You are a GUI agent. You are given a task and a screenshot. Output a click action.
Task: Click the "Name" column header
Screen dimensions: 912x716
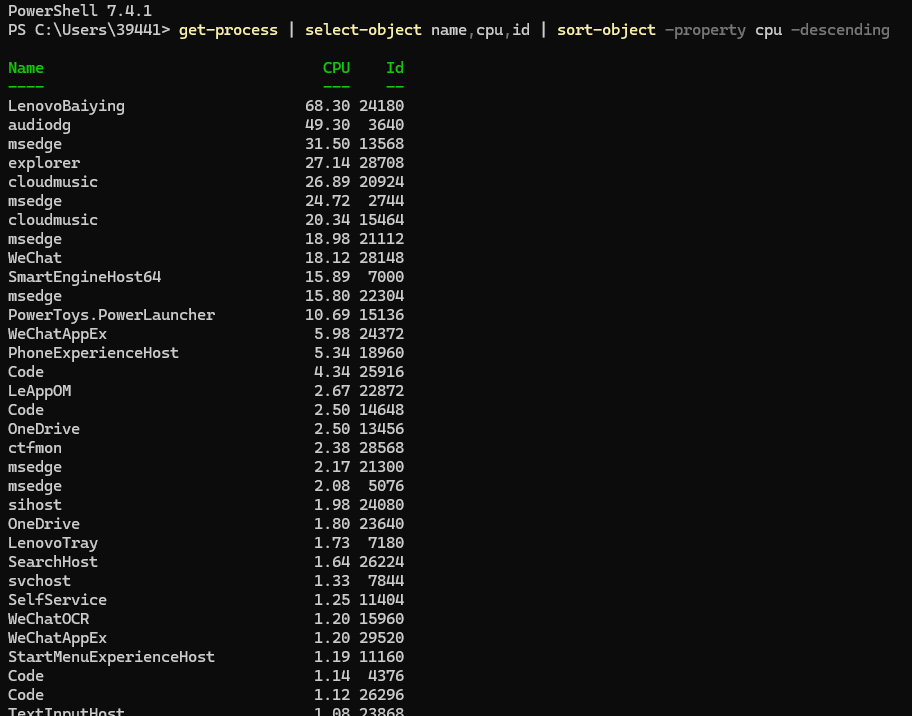[26, 68]
